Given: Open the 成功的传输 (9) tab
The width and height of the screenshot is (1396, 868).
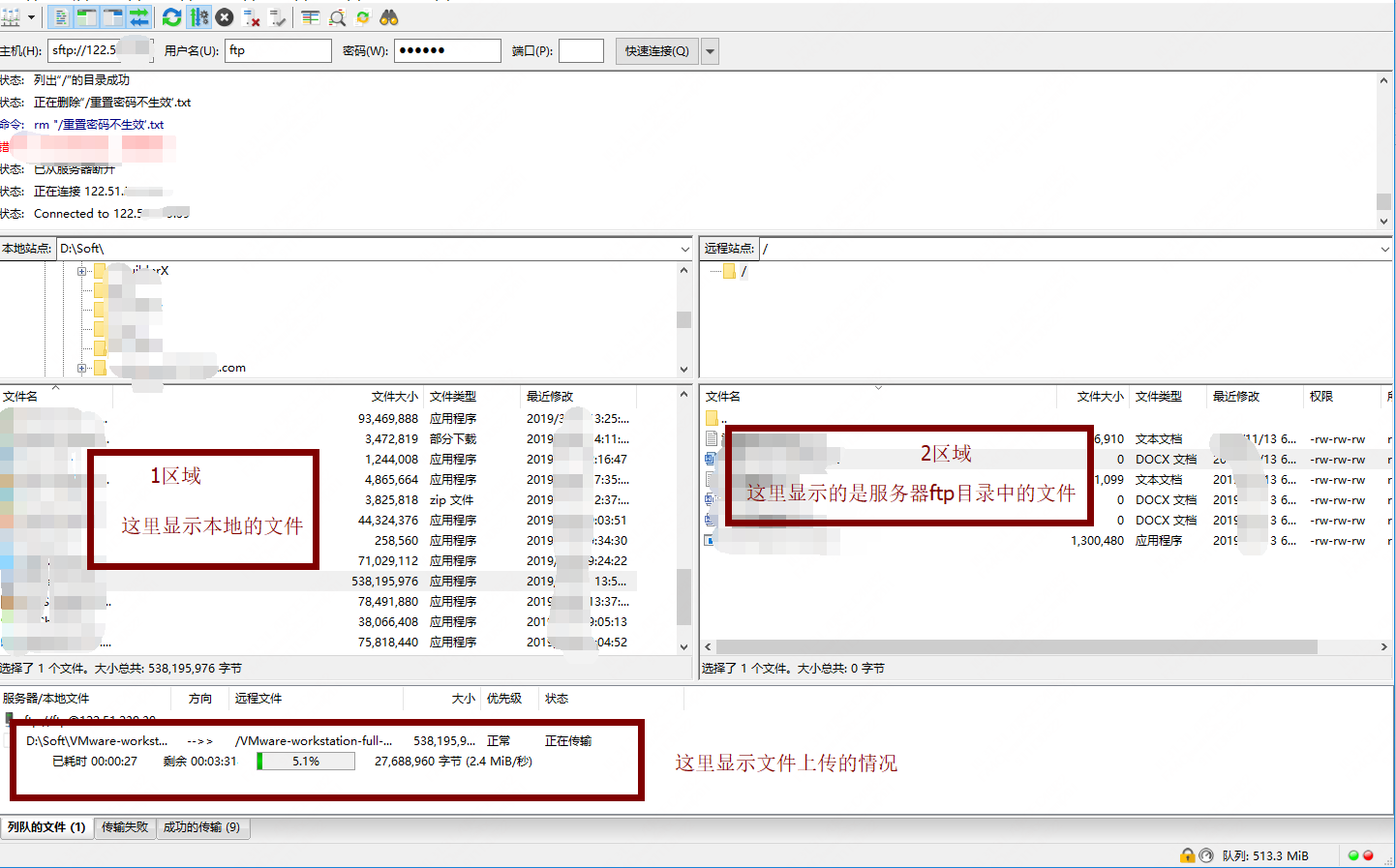Looking at the screenshot, I should tap(202, 828).
